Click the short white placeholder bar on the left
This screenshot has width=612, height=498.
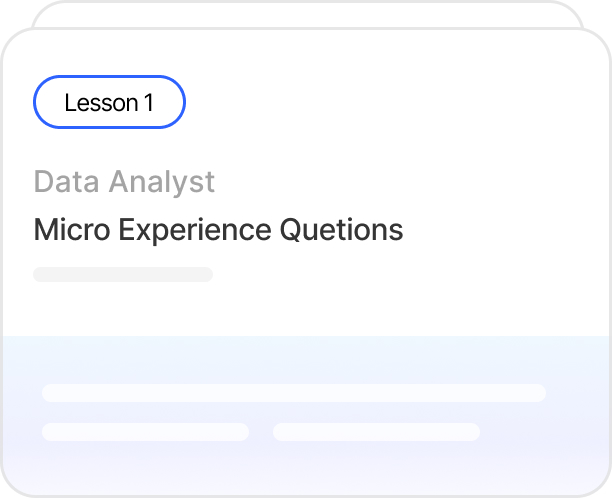pos(145,432)
